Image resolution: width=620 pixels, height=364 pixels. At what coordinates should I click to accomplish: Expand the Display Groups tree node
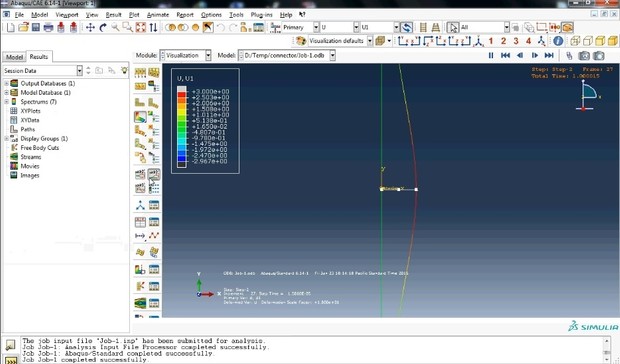(x=6, y=138)
